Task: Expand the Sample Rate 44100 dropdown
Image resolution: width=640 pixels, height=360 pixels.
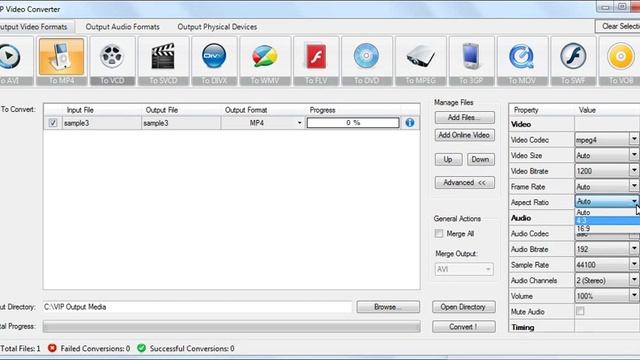Action: click(x=634, y=264)
